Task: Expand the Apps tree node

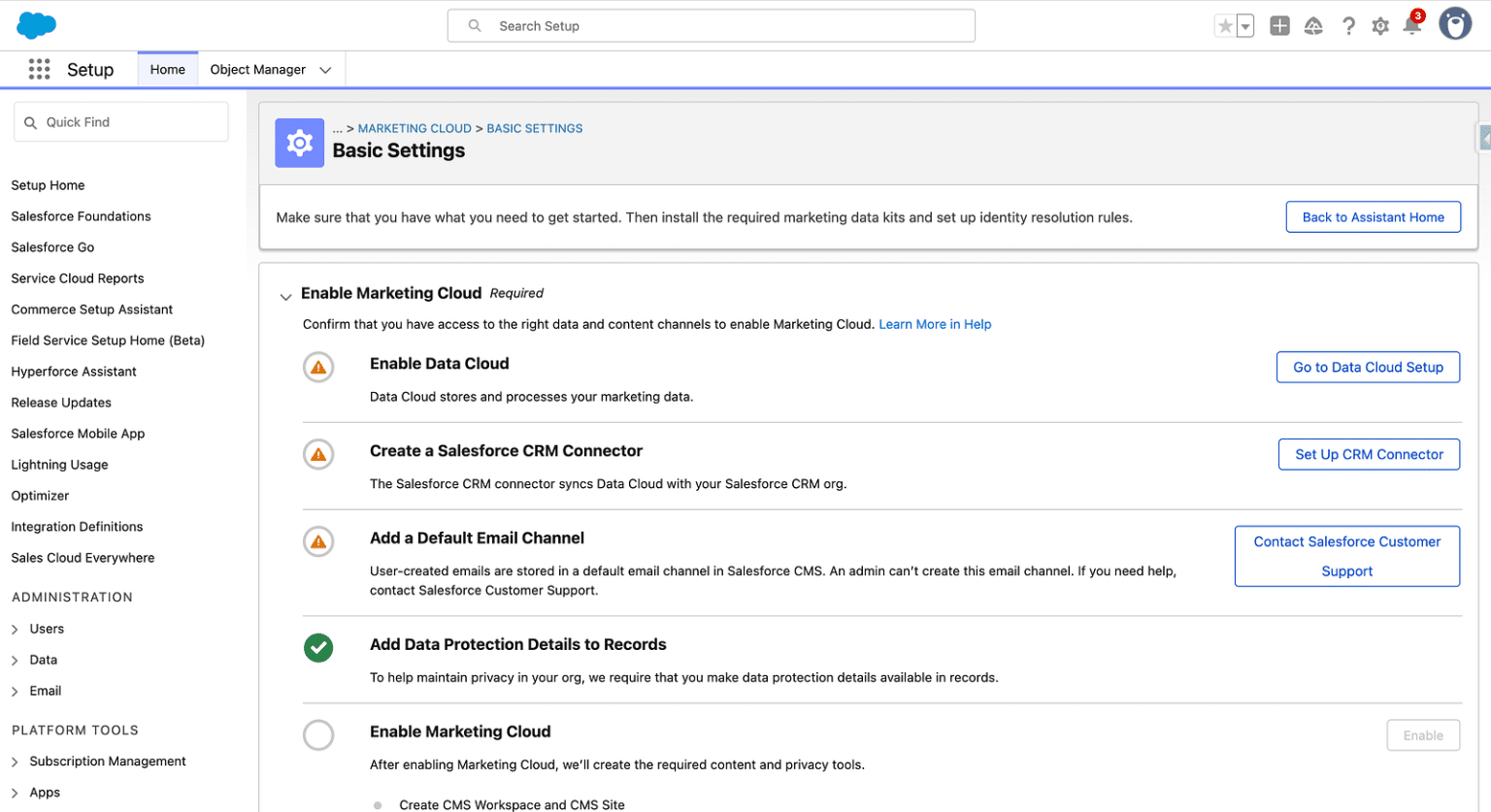Action: click(15, 794)
